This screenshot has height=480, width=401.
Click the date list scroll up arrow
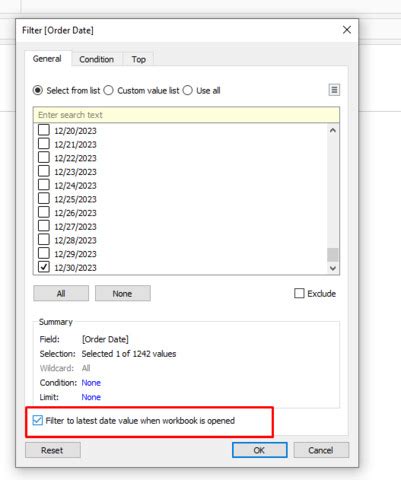pyautogui.click(x=333, y=130)
